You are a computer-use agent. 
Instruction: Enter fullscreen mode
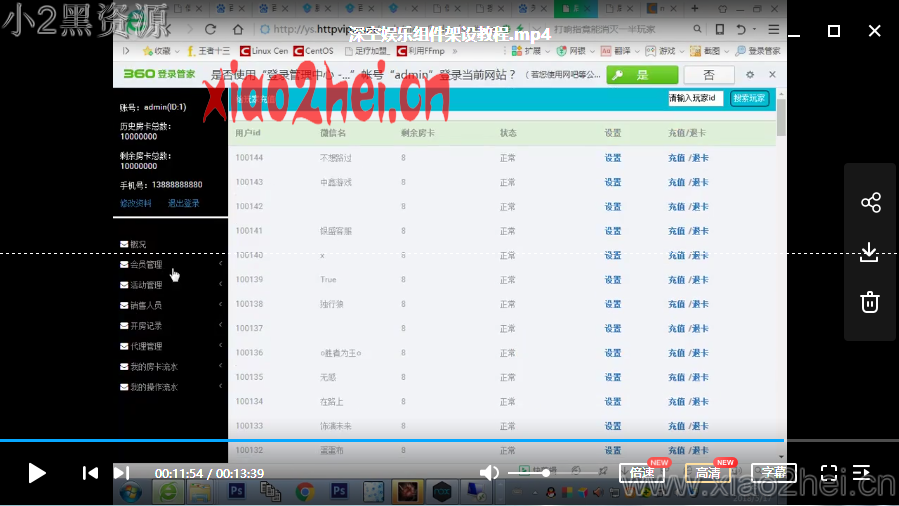tap(829, 473)
